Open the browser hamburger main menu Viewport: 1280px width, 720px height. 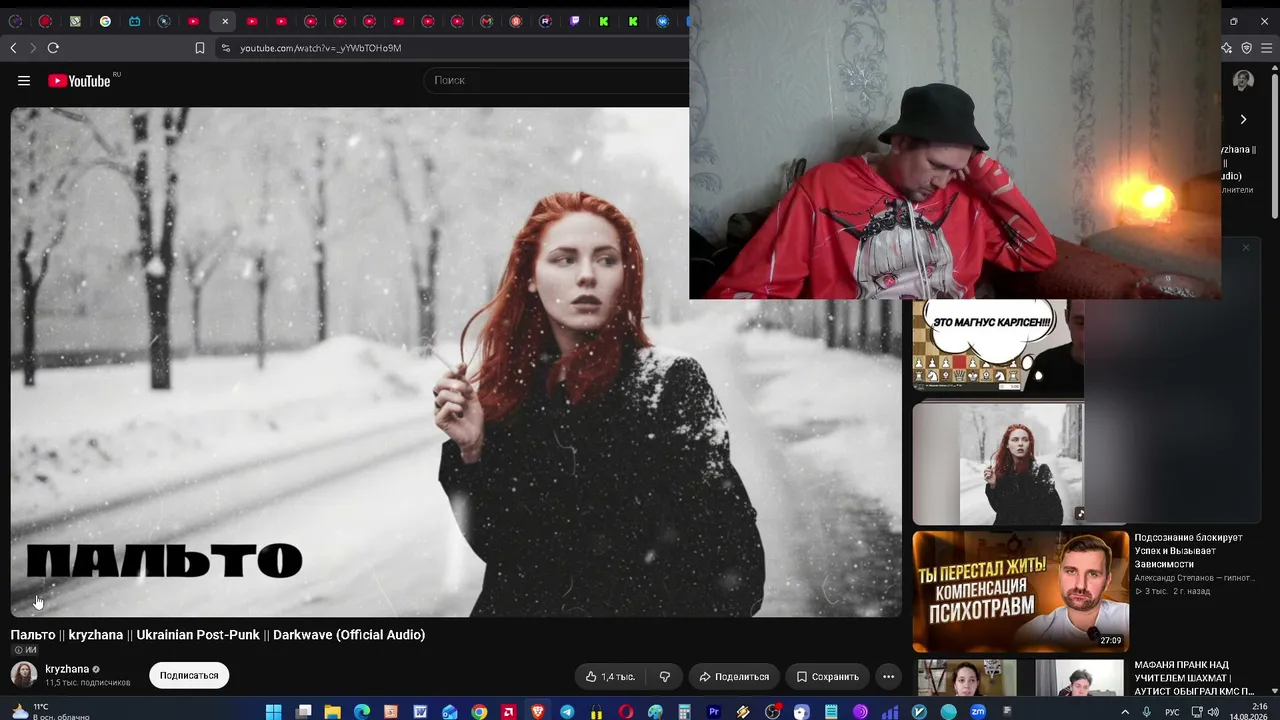pos(1266,48)
